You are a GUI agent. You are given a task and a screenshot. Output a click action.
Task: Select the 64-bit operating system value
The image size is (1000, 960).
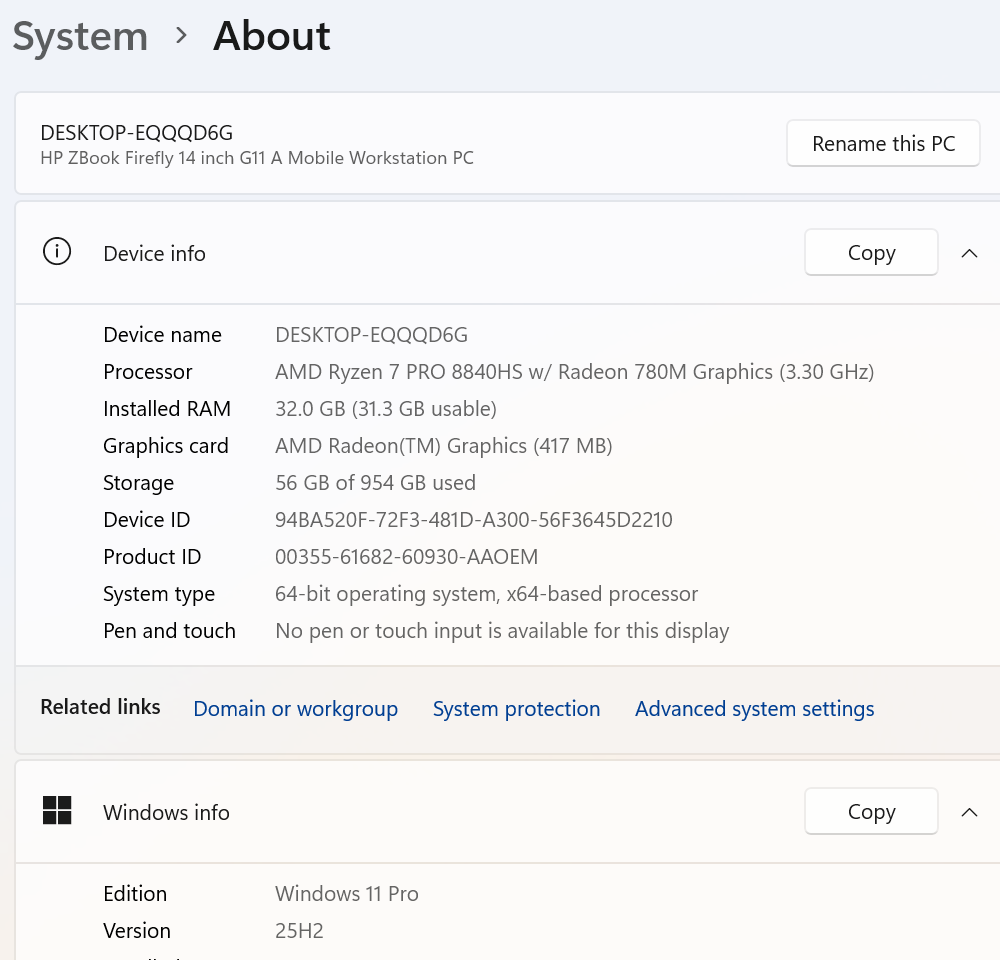tap(486, 593)
